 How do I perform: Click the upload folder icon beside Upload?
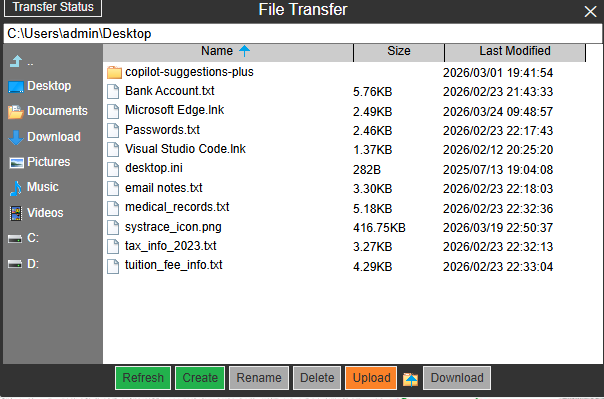pyautogui.click(x=410, y=379)
